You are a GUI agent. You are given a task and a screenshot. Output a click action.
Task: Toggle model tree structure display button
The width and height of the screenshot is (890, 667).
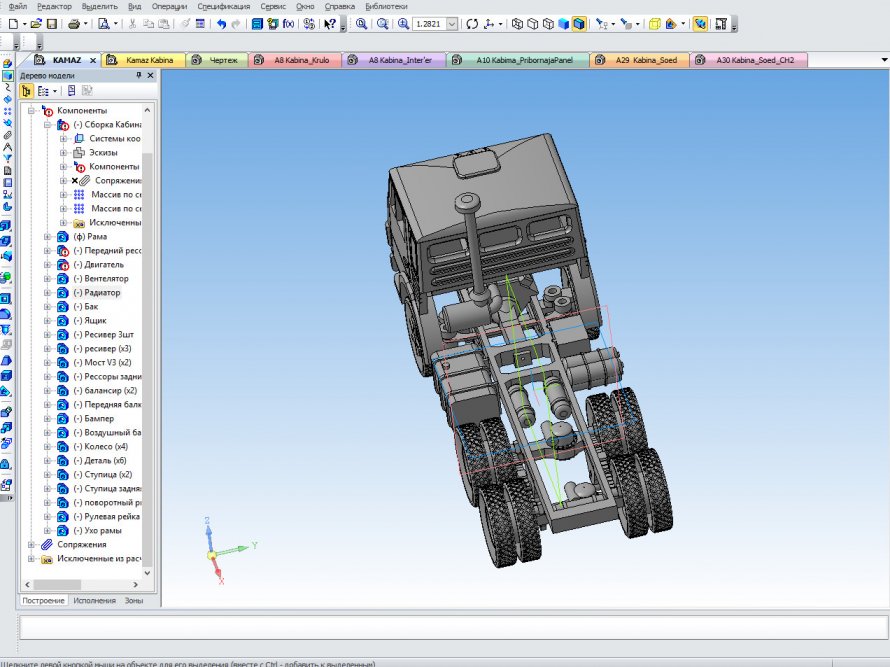[x=26, y=91]
